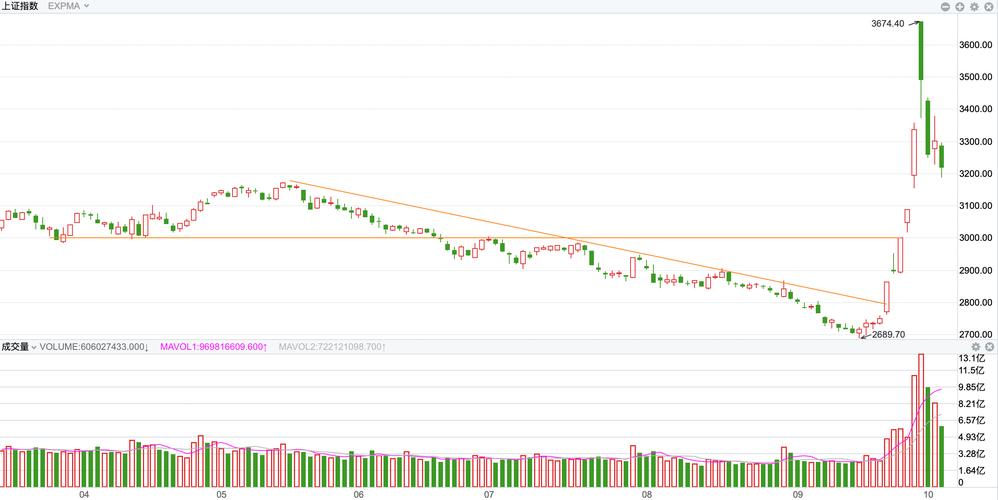
Task: Click the 13.1亿 volume axis label
Action: [x=971, y=358]
